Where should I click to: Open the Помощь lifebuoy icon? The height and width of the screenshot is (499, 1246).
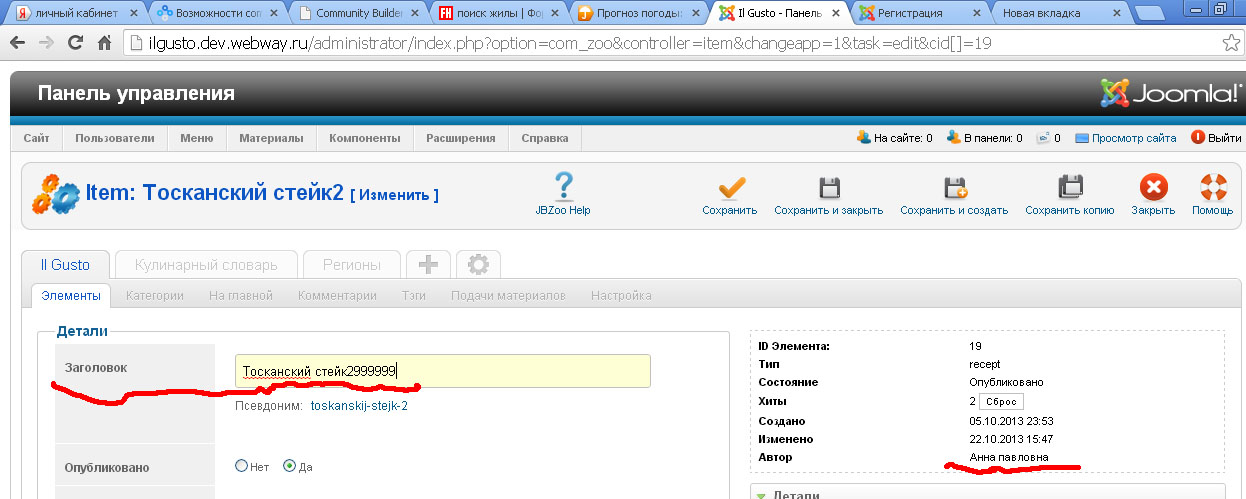click(1212, 188)
